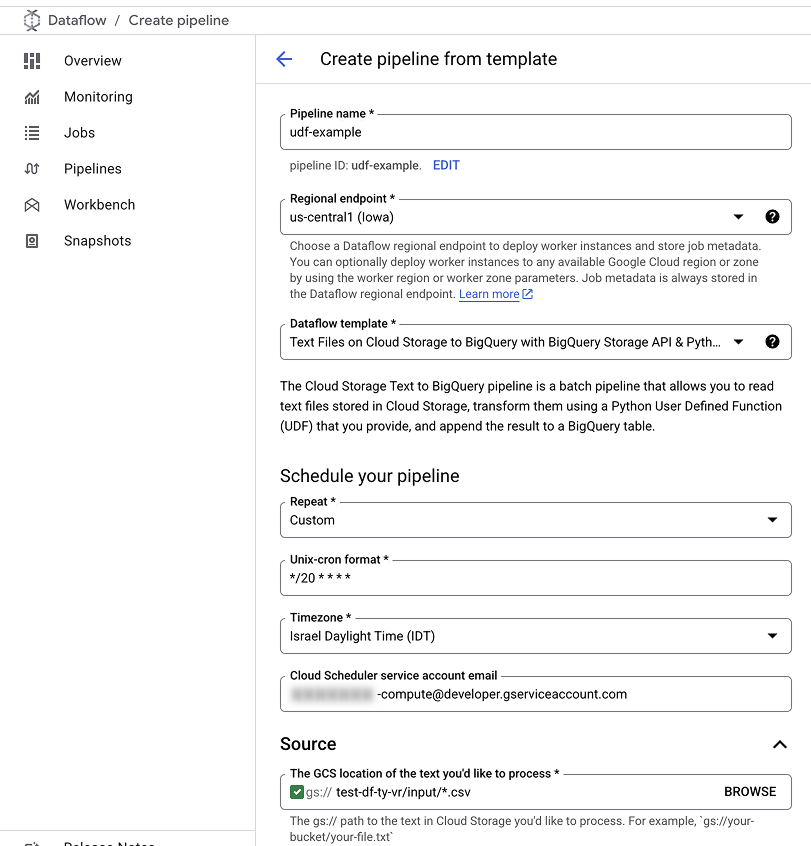Click help icon beside Regional endpoint
Viewport: 811px width, 846px height.
[772, 217]
